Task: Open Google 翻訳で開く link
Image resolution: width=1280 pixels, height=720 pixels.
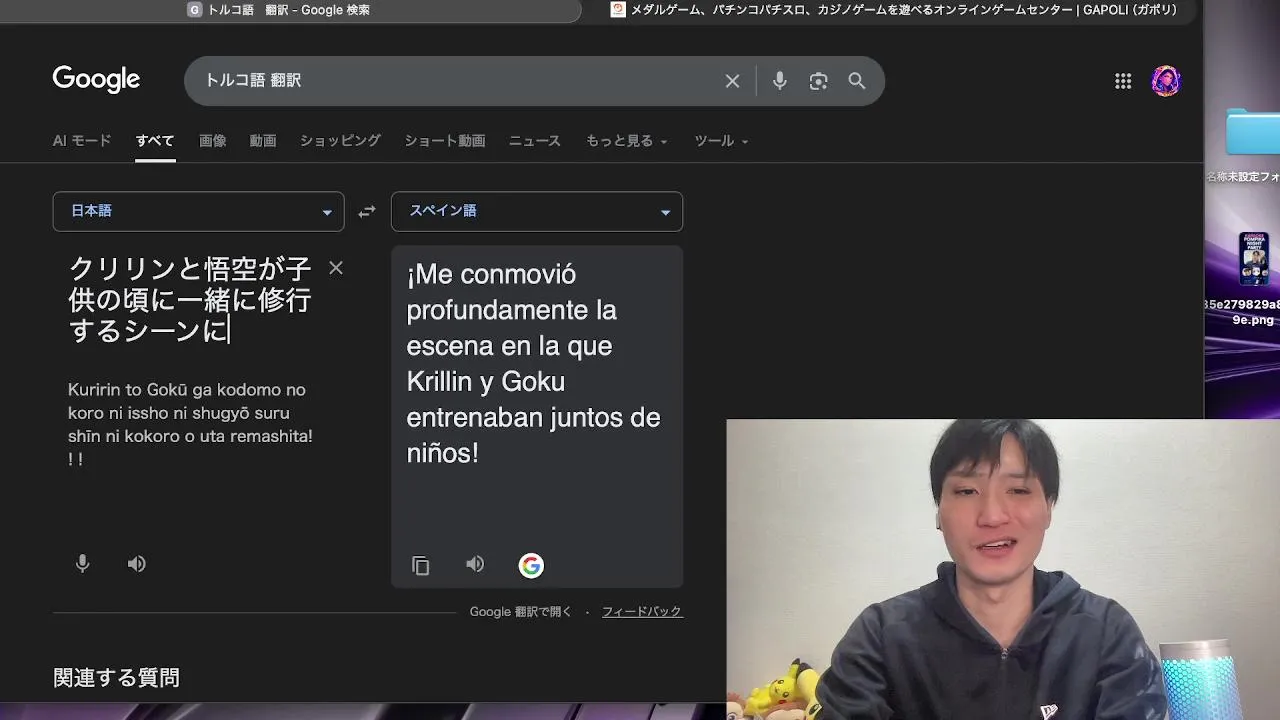Action: 521,612
